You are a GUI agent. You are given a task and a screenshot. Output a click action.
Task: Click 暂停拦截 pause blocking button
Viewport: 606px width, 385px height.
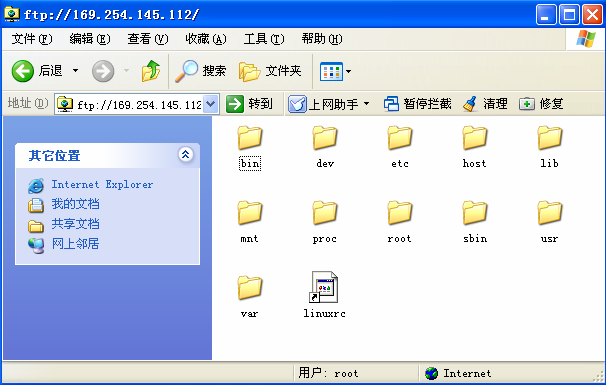coord(417,104)
